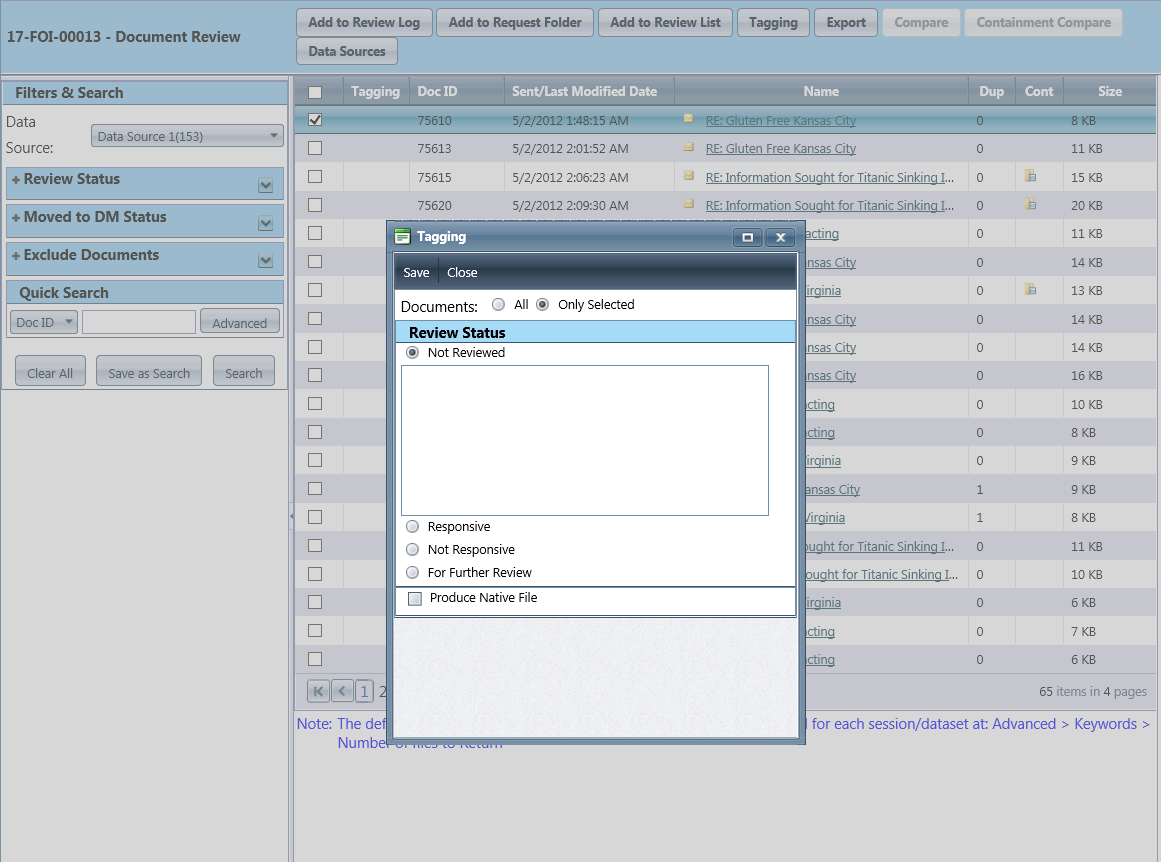
Task: Click the containment icon for document 75620
Action: click(1030, 205)
